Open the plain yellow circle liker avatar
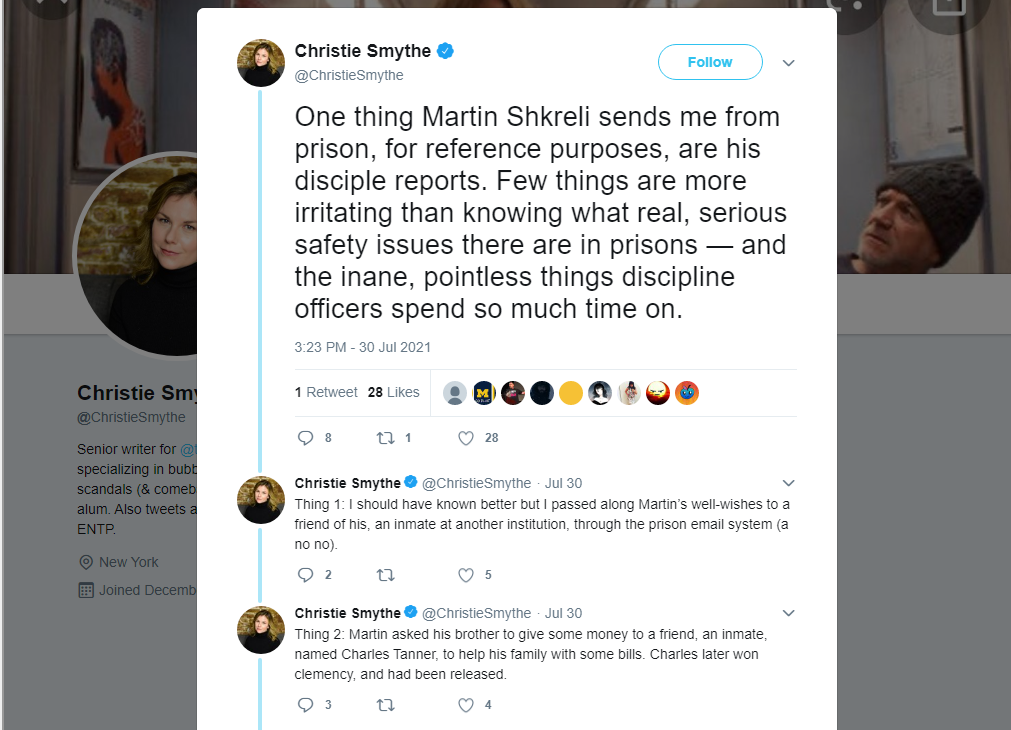The width and height of the screenshot is (1011, 730). [571, 393]
